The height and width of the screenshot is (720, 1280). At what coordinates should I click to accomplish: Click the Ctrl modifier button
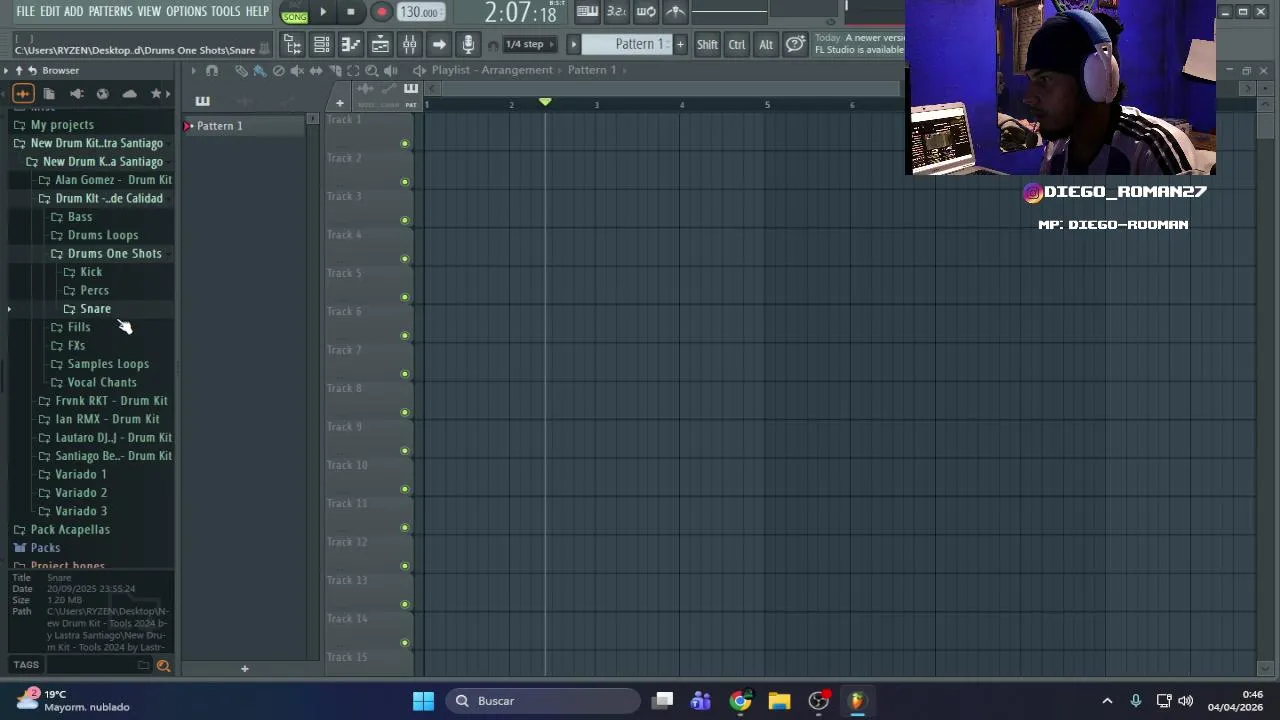(737, 44)
